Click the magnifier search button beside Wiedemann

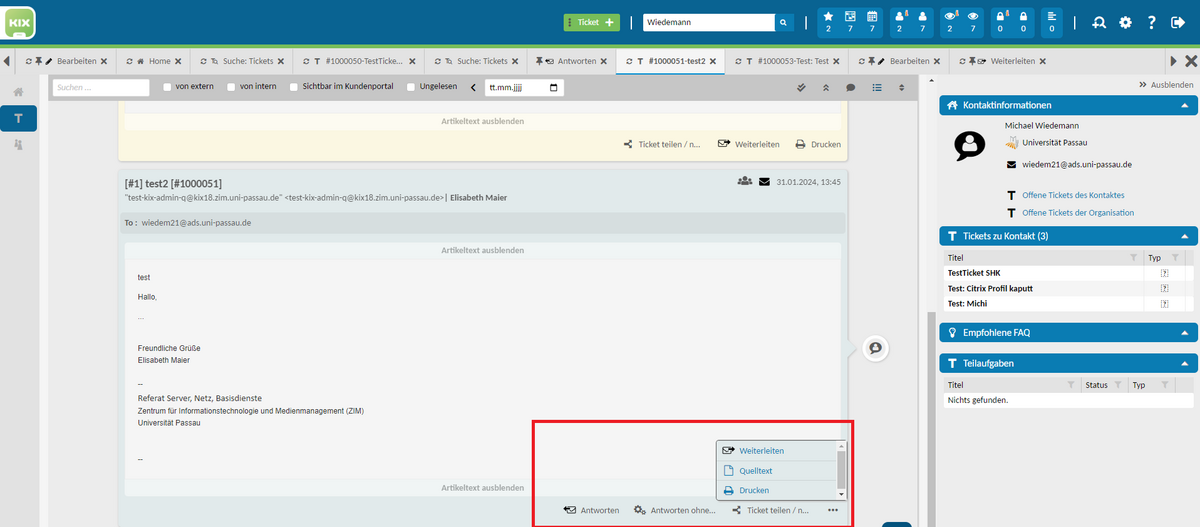click(x=785, y=22)
